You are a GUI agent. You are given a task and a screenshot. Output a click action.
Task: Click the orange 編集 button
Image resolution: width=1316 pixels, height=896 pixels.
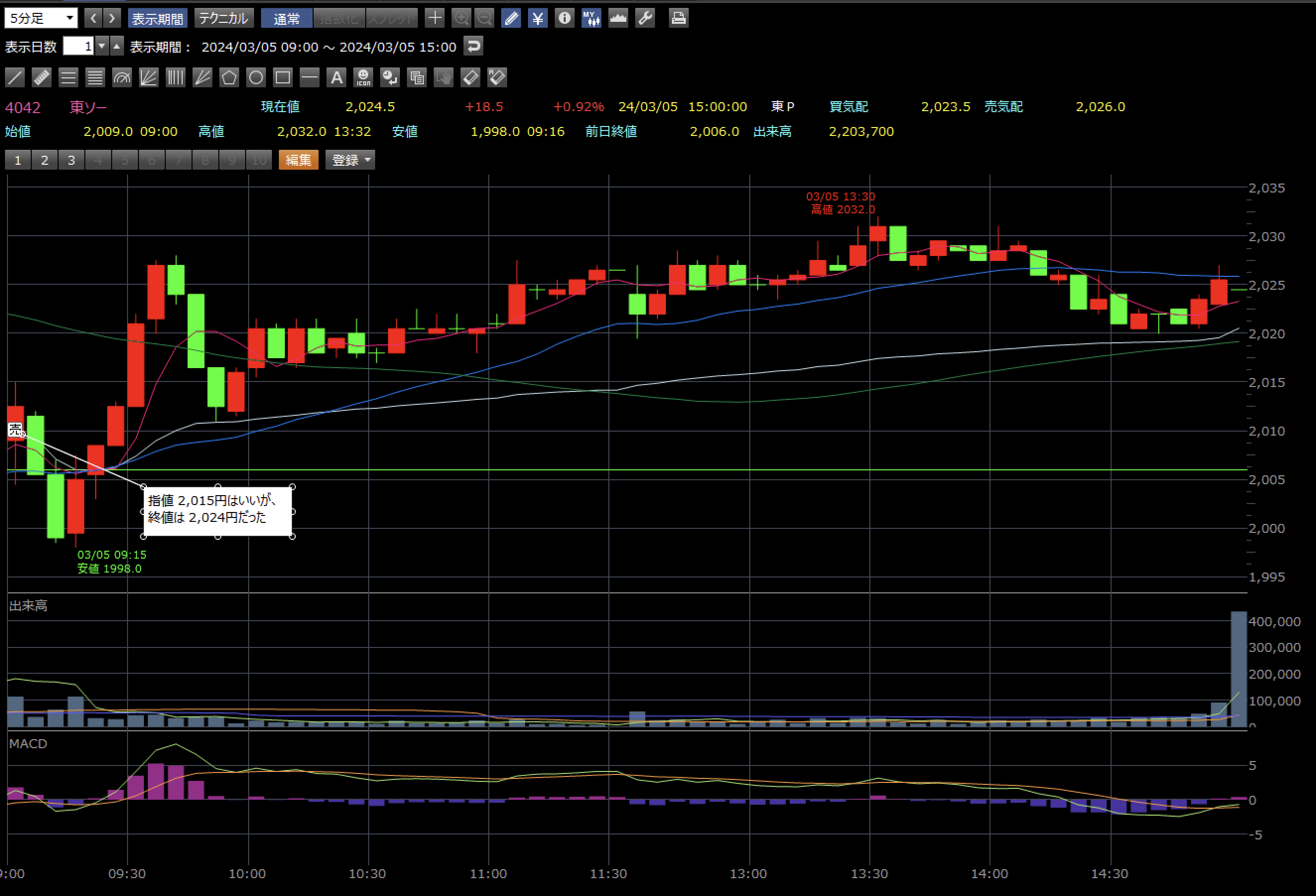click(x=298, y=160)
